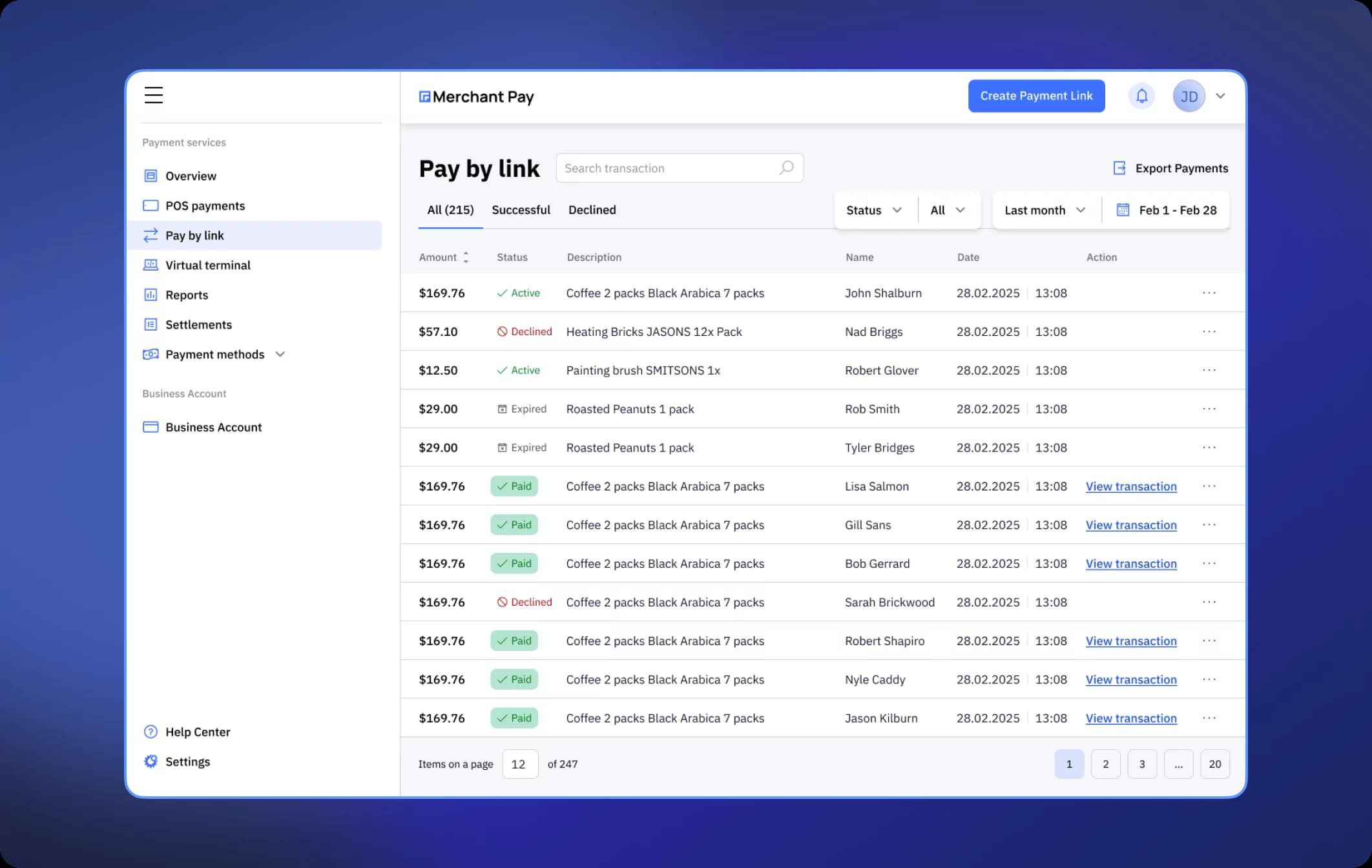Open the Last month period dropdown
Screen dimensions: 1372x868
click(1045, 210)
